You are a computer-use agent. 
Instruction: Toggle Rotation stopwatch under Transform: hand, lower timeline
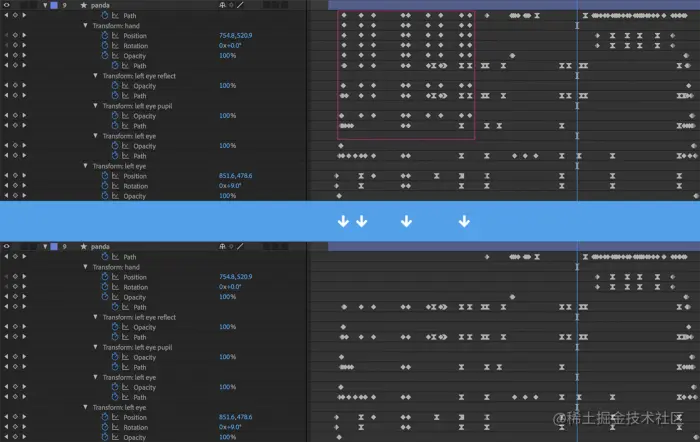(105, 287)
